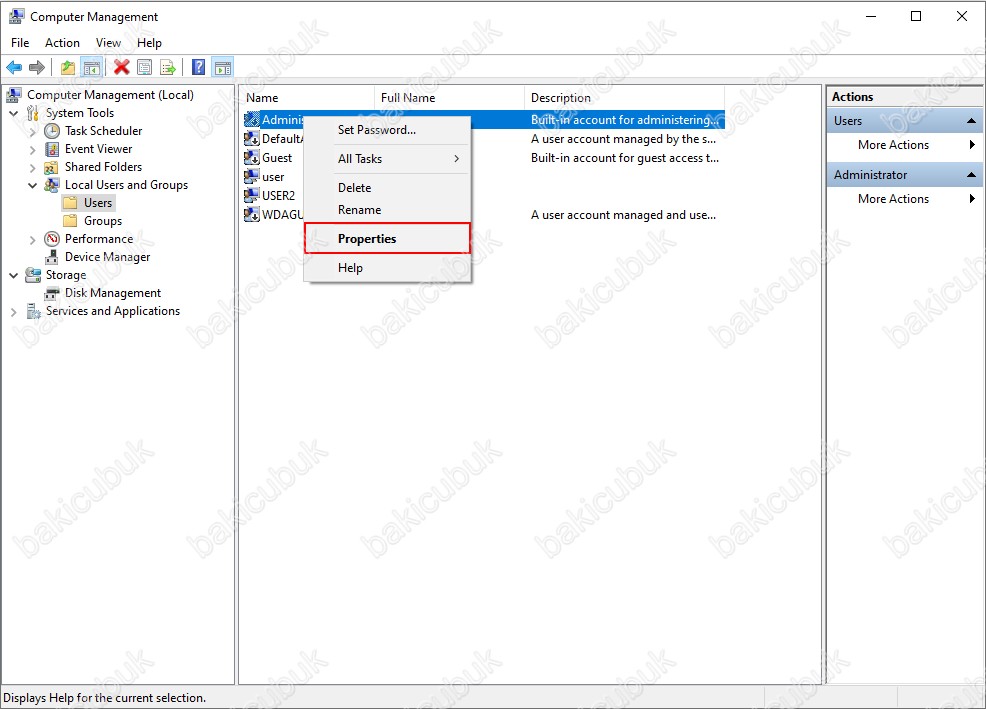Collapse the Administrator section in Actions pane
Image resolution: width=986 pixels, height=709 pixels.
click(972, 175)
